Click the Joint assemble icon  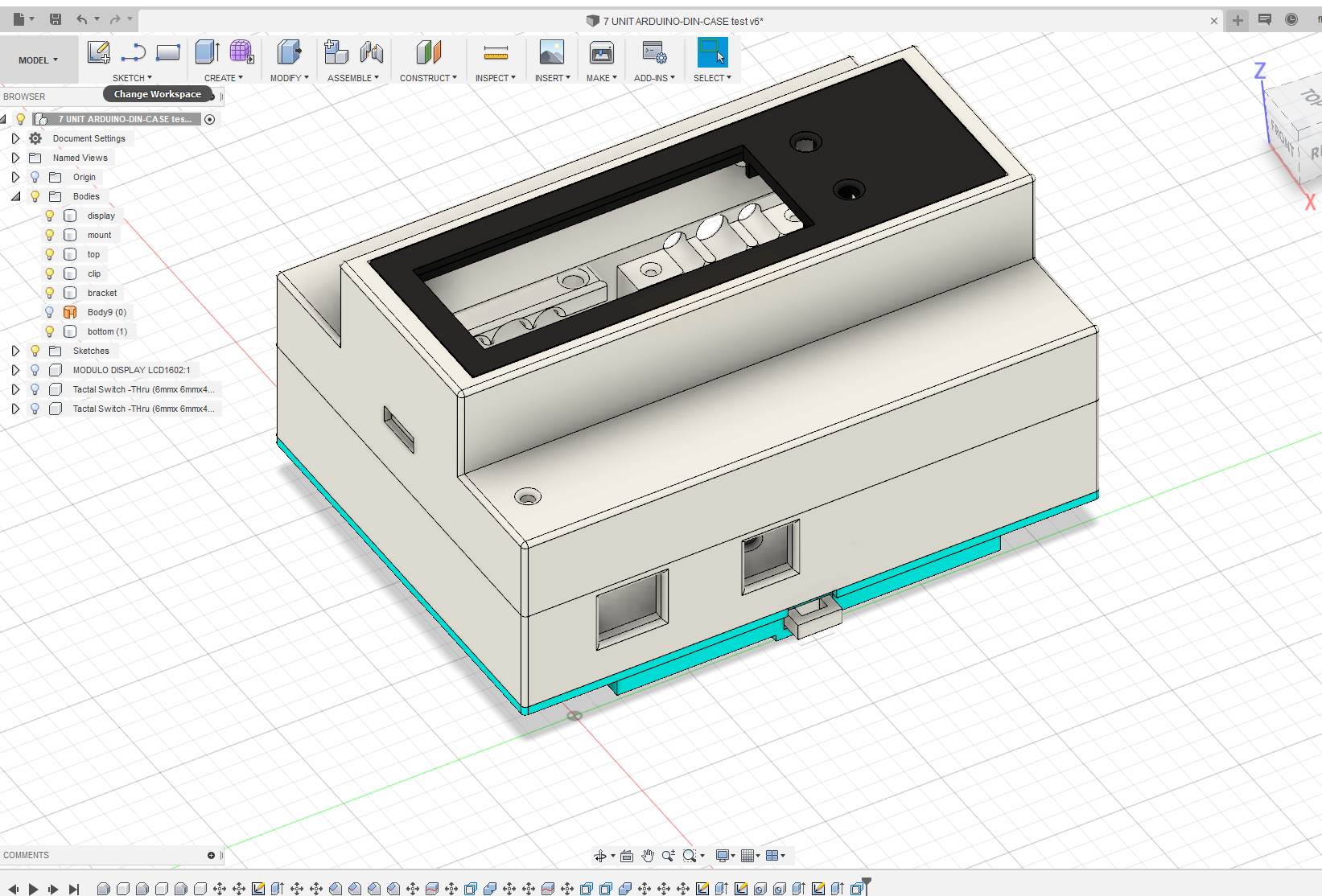371,52
